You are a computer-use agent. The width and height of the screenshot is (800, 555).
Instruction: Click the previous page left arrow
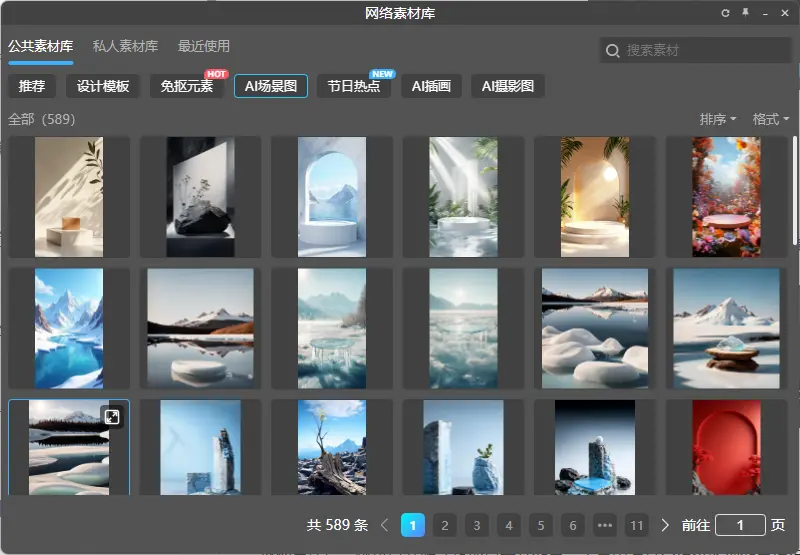coord(385,525)
